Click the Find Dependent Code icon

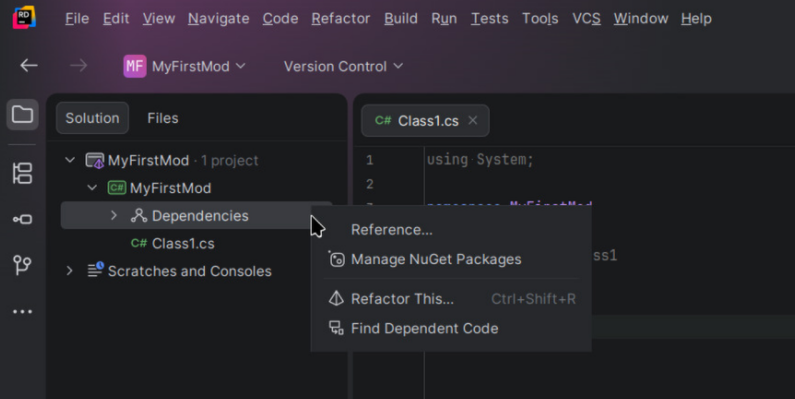[x=336, y=328]
